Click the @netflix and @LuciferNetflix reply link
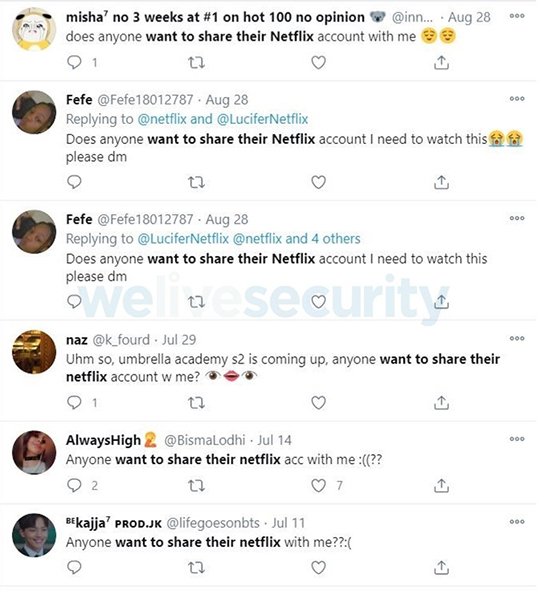 click(x=223, y=119)
